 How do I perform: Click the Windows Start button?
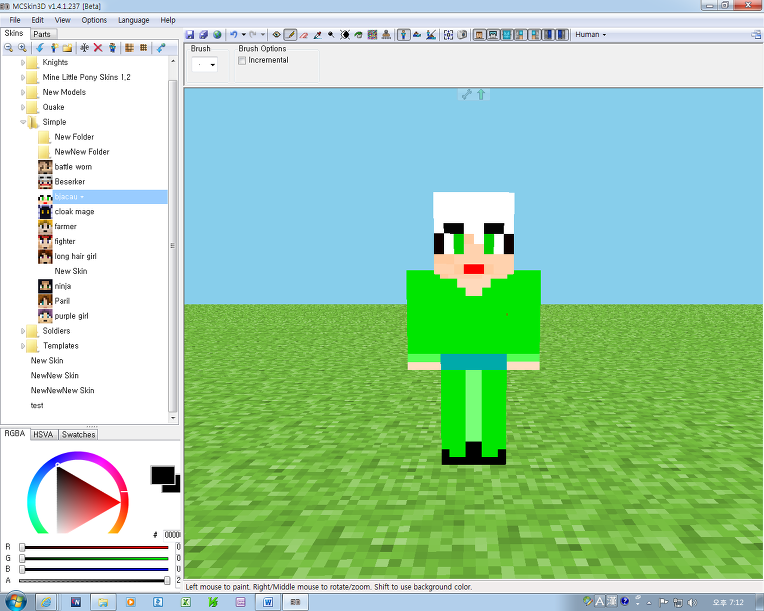[x=45, y=601]
